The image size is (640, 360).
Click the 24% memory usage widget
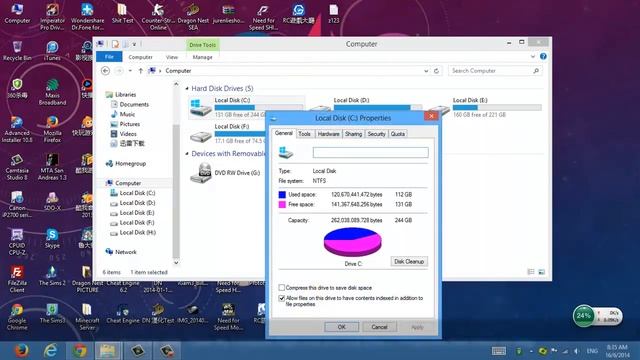click(584, 316)
